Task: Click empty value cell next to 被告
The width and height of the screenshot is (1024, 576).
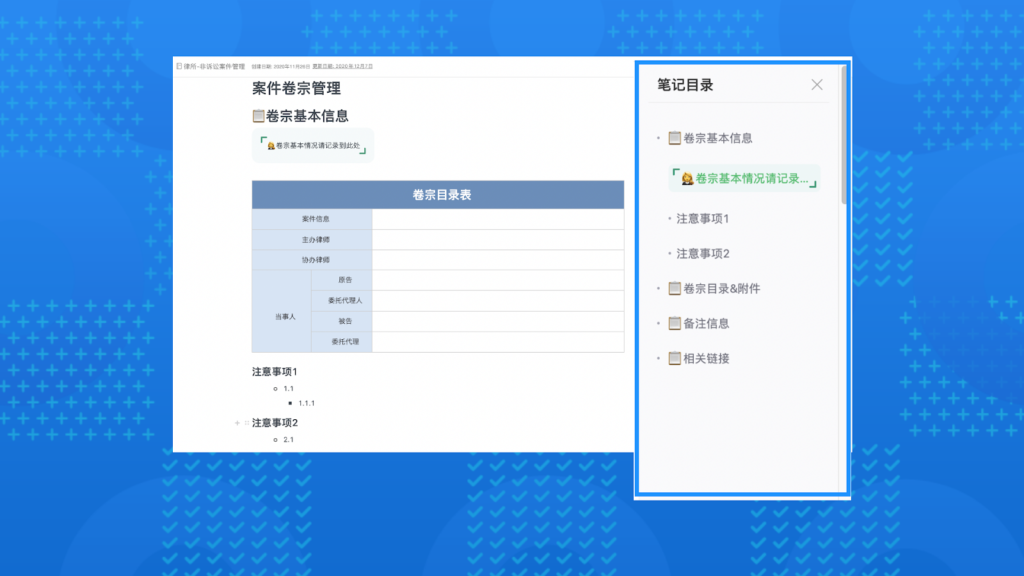Action: 498,321
